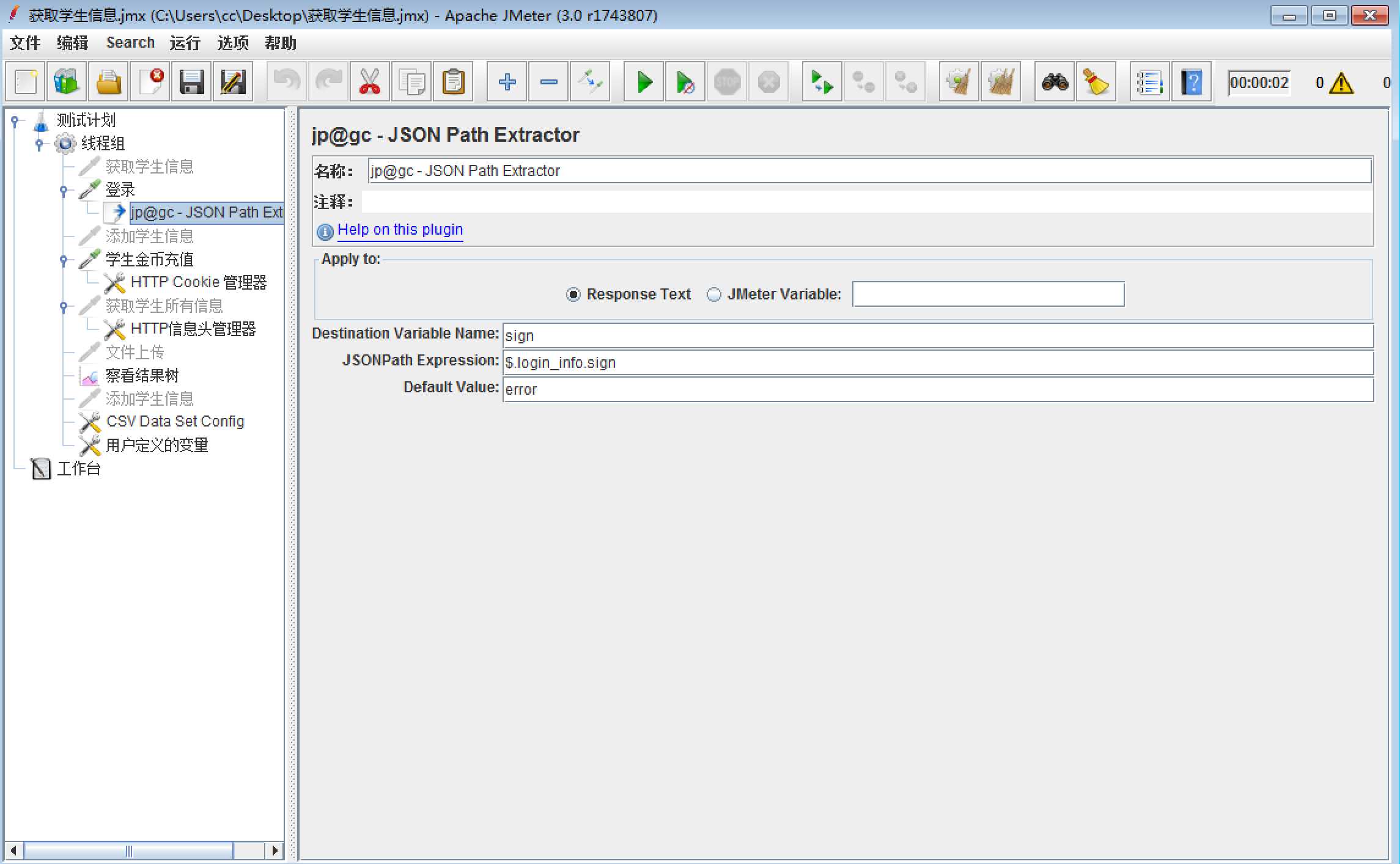The image size is (1400, 864).
Task: Expand all tree nodes with plus icon
Action: coord(507,82)
